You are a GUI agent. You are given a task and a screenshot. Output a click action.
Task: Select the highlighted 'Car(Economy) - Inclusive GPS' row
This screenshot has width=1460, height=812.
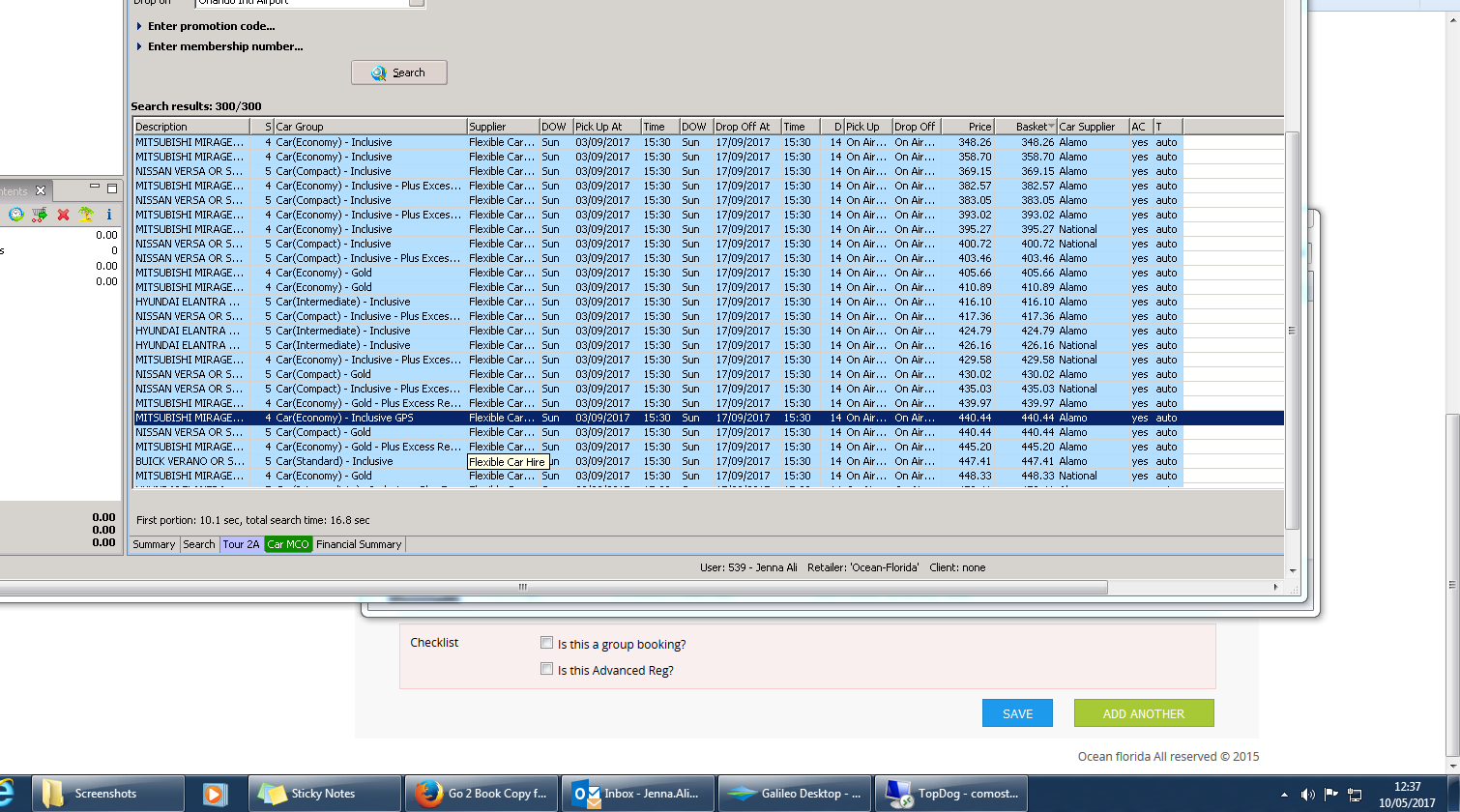tap(708, 418)
